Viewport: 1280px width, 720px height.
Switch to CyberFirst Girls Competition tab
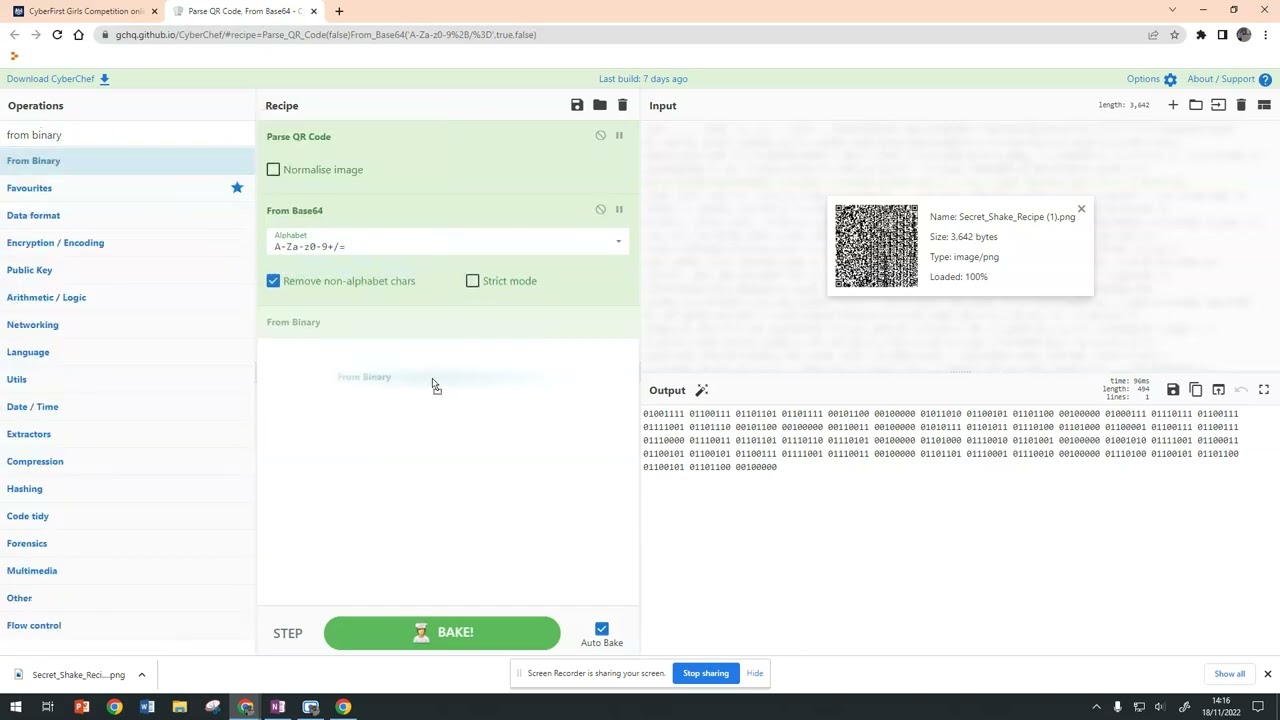point(85,11)
